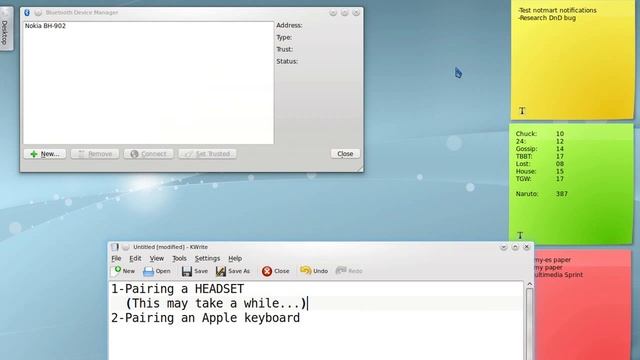Close Bluetooth Device Manager from title bar X
640x360 pixels.
click(356, 13)
